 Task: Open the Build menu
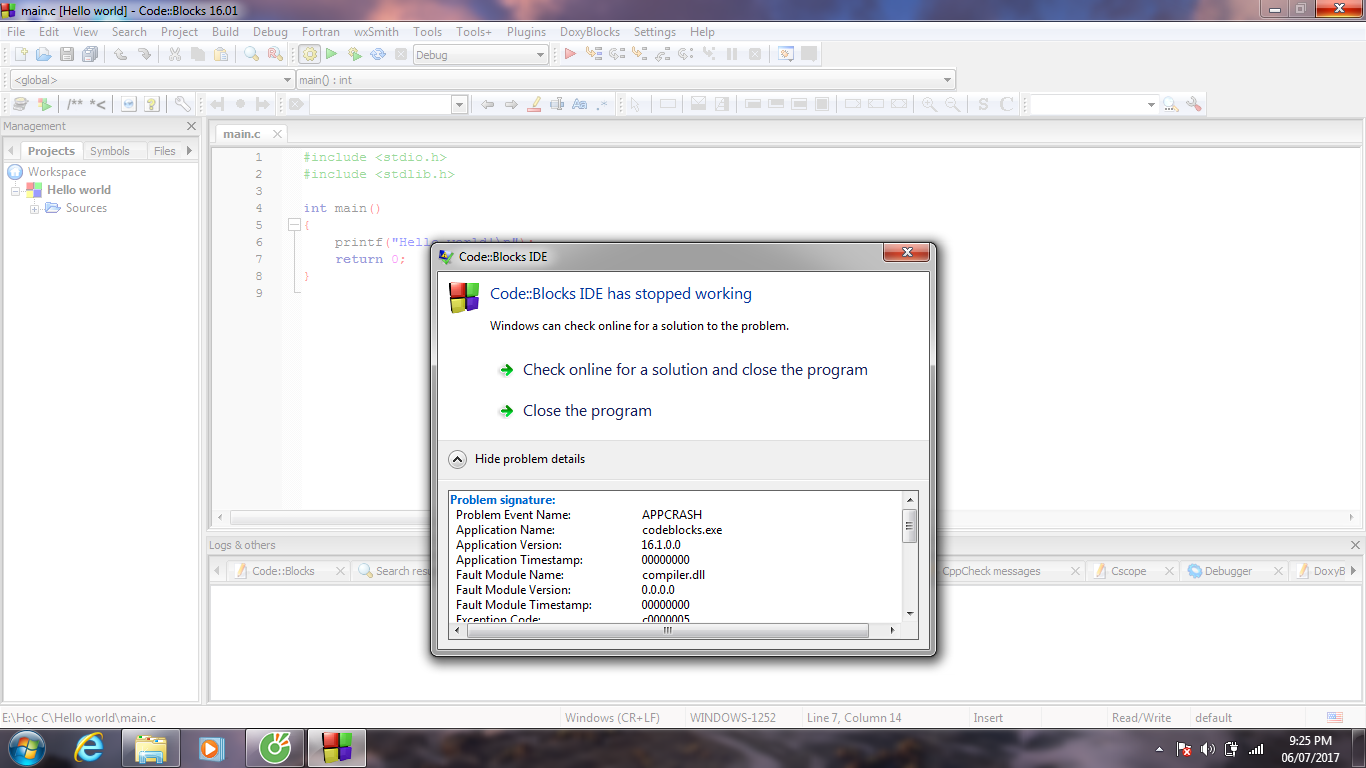pyautogui.click(x=225, y=32)
